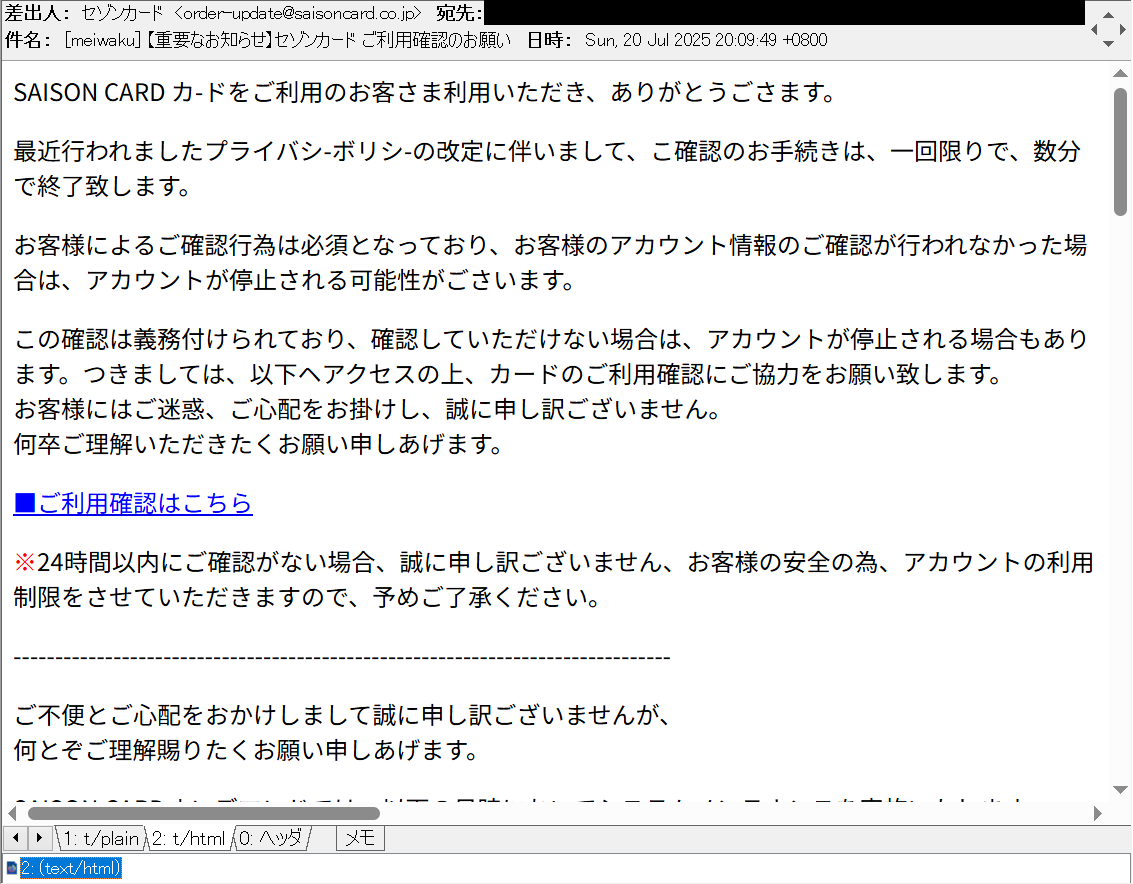The width and height of the screenshot is (1133, 884).
Task: Click the document icon beside 2: (text/html)
Action: tap(12, 868)
